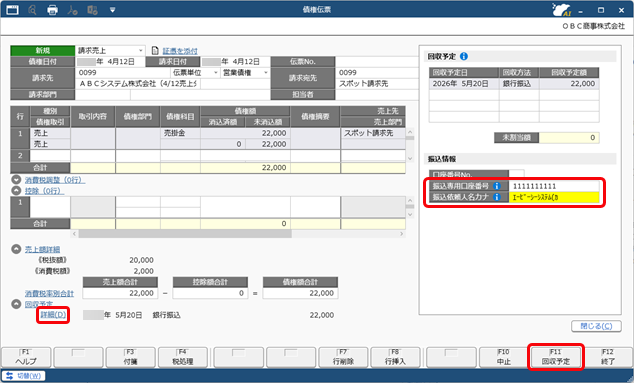Click the 振込専用口座番号 input field
Screen dimensions: 634x383
(554, 186)
